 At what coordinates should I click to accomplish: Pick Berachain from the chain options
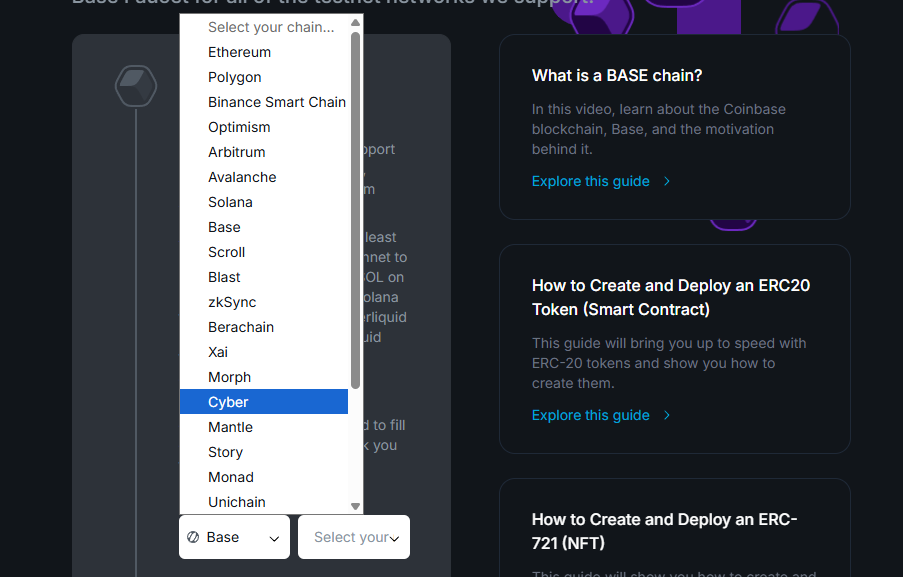(240, 327)
